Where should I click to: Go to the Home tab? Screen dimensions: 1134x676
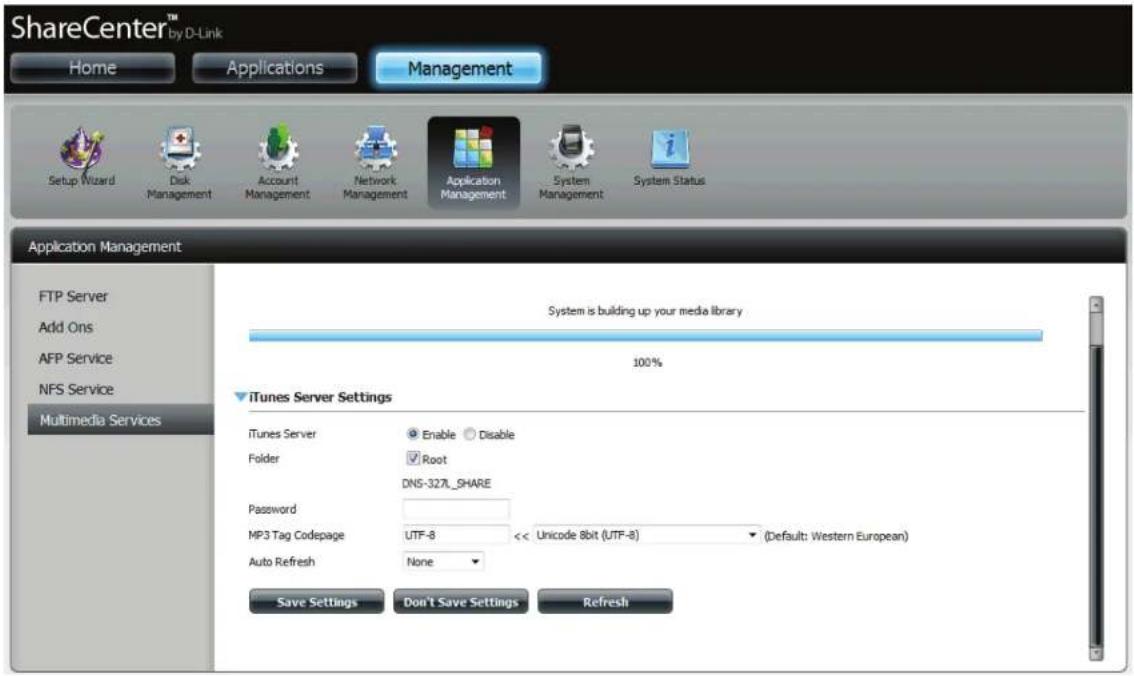pyautogui.click(x=93, y=68)
